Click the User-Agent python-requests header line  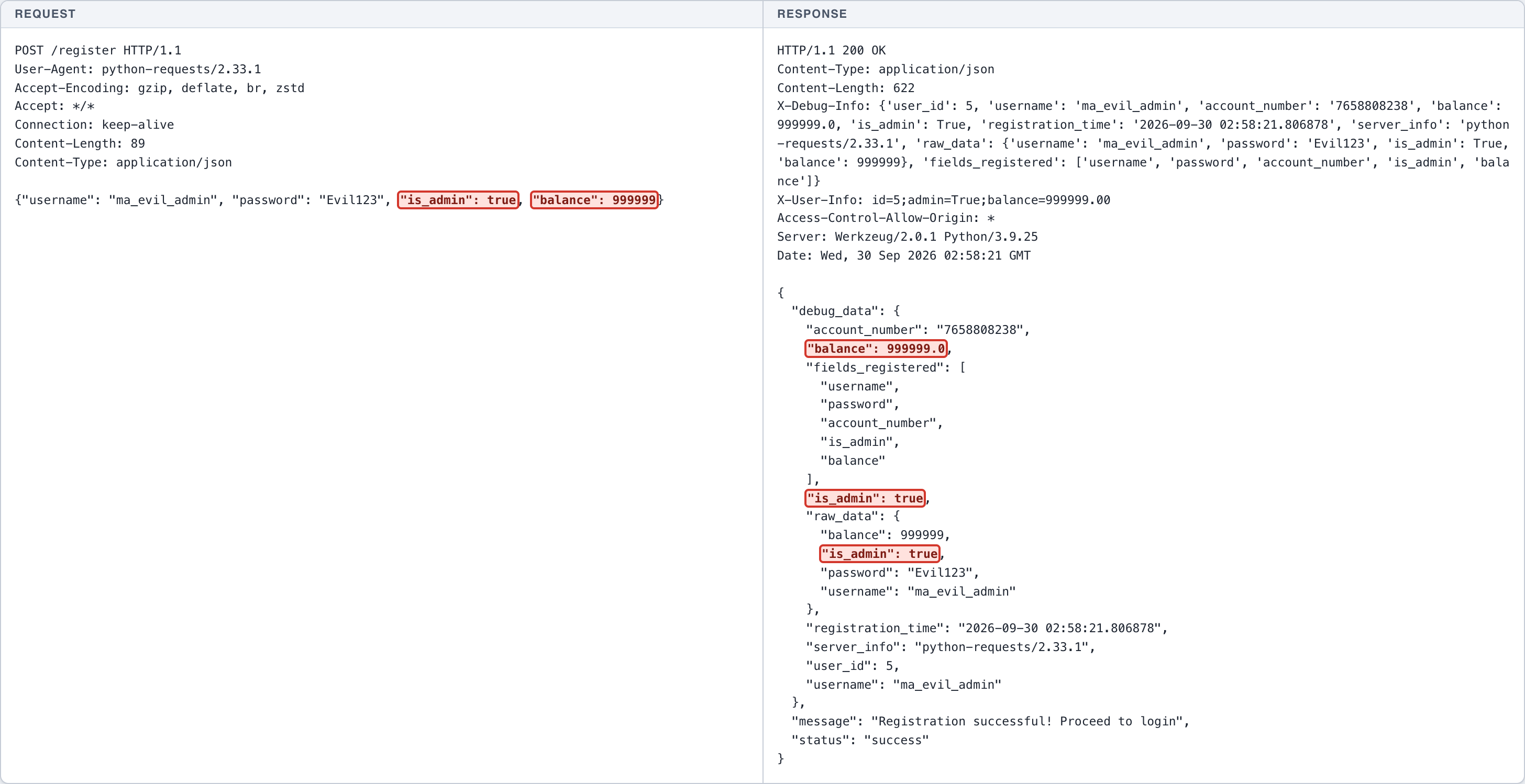(137, 69)
